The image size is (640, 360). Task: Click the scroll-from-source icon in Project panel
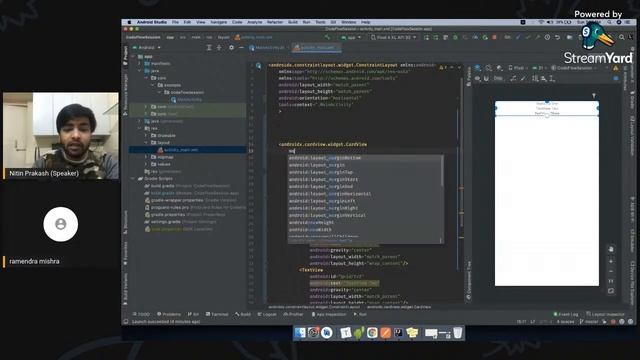tap(209, 48)
